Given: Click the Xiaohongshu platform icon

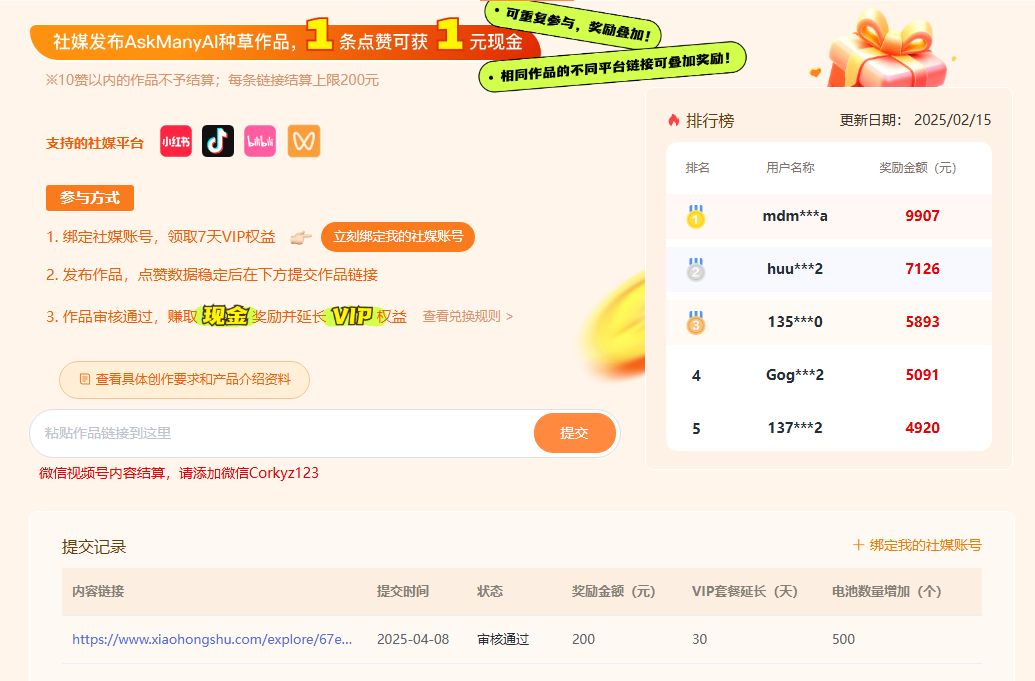Looking at the screenshot, I should tap(176, 141).
